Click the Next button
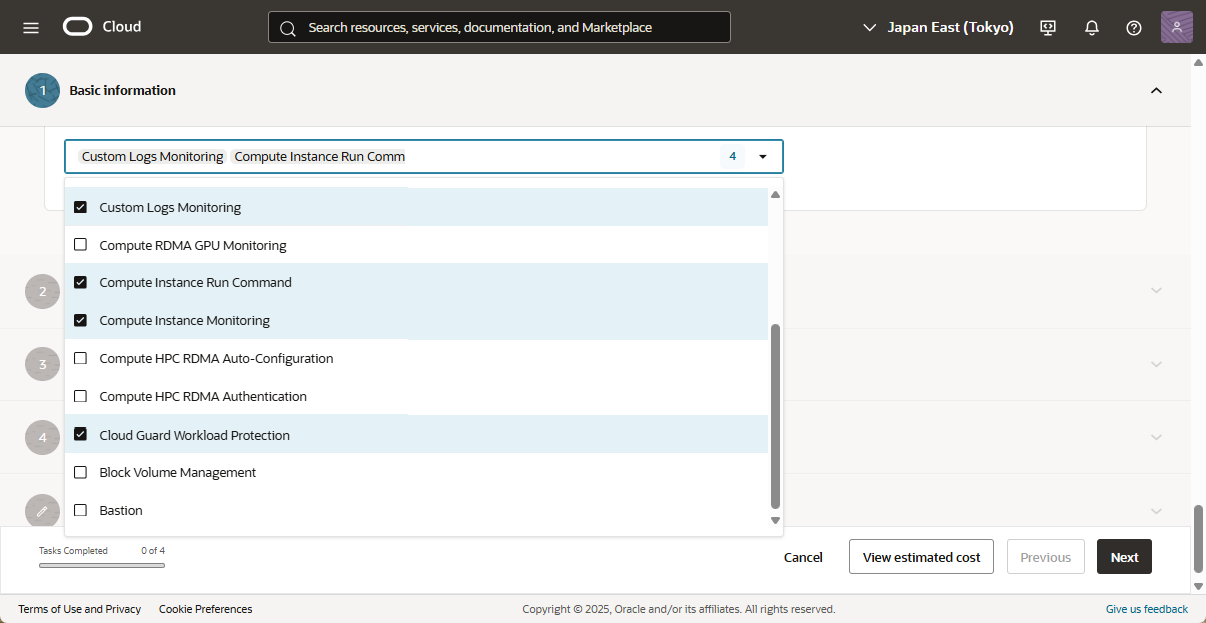 click(x=1124, y=557)
